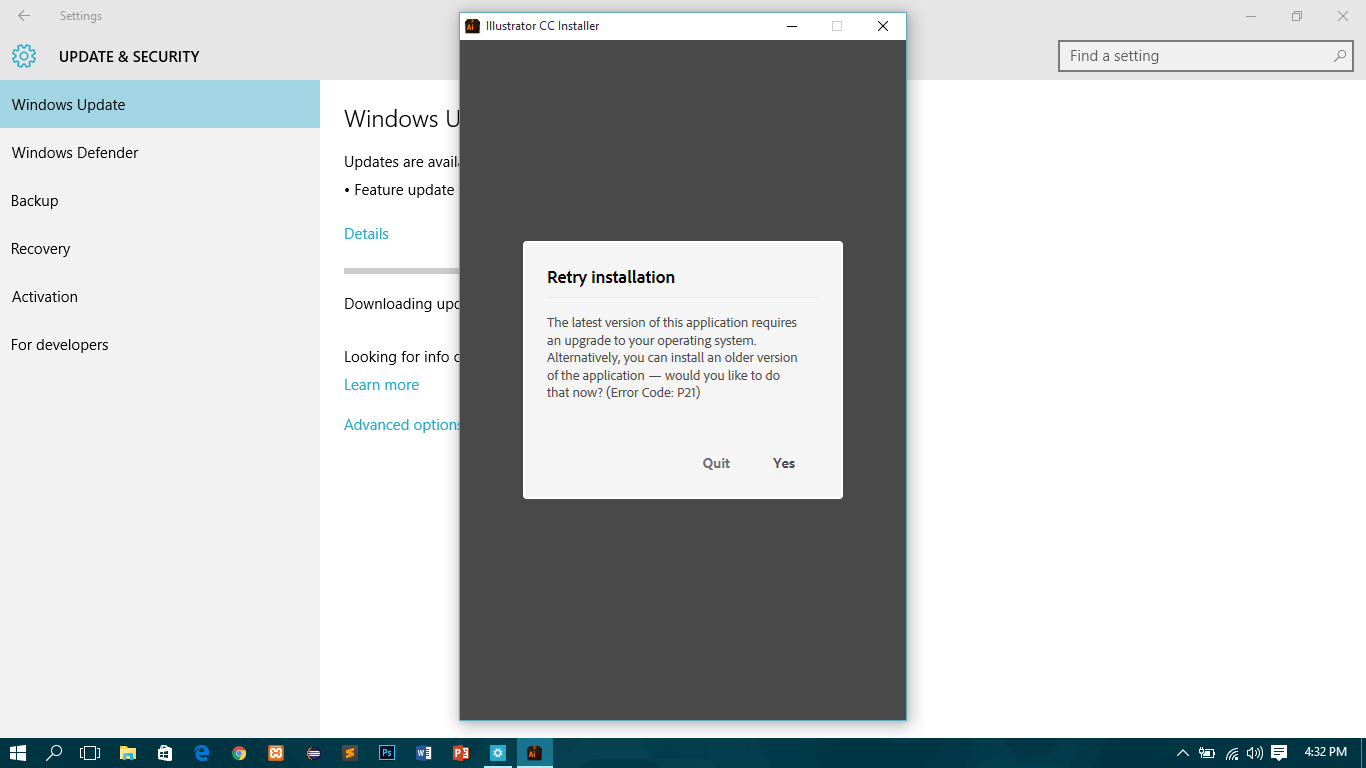The height and width of the screenshot is (768, 1366).
Task: Open Eclipse from the taskbar
Action: click(x=313, y=753)
